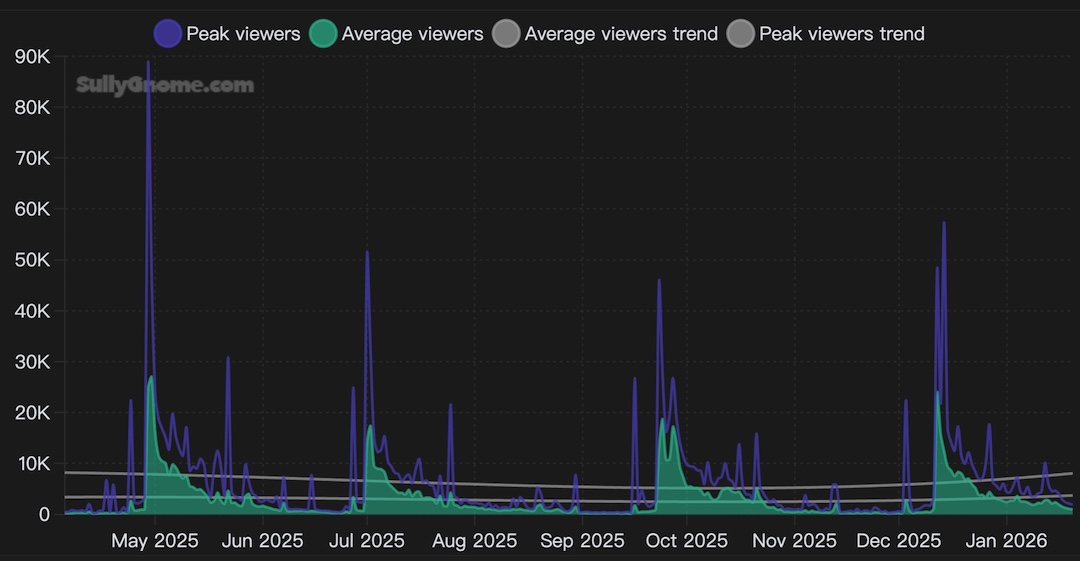1080x561 pixels.
Task: Hide the Average viewers series via its label
Action: [x=412, y=34]
